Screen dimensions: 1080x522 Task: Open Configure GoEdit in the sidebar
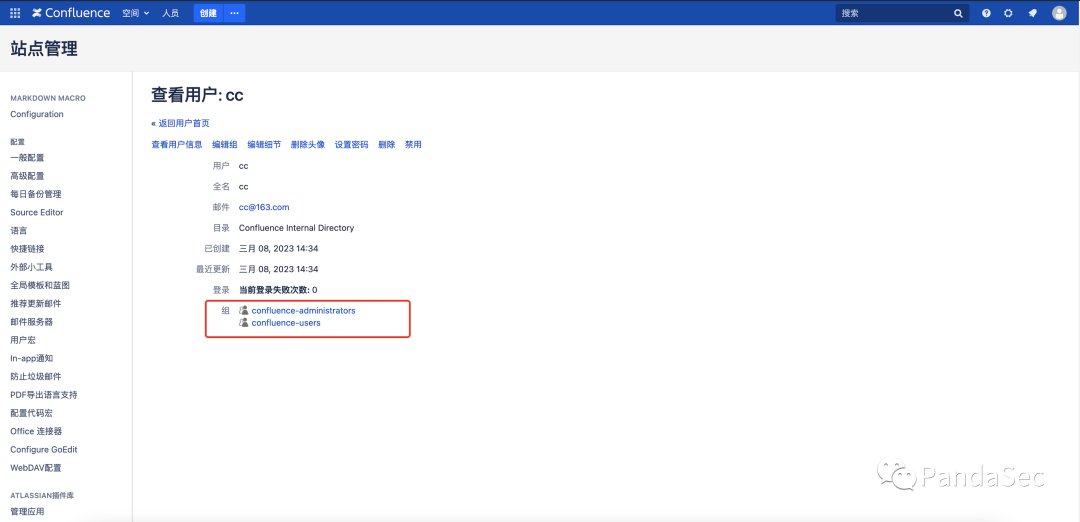[x=44, y=450]
